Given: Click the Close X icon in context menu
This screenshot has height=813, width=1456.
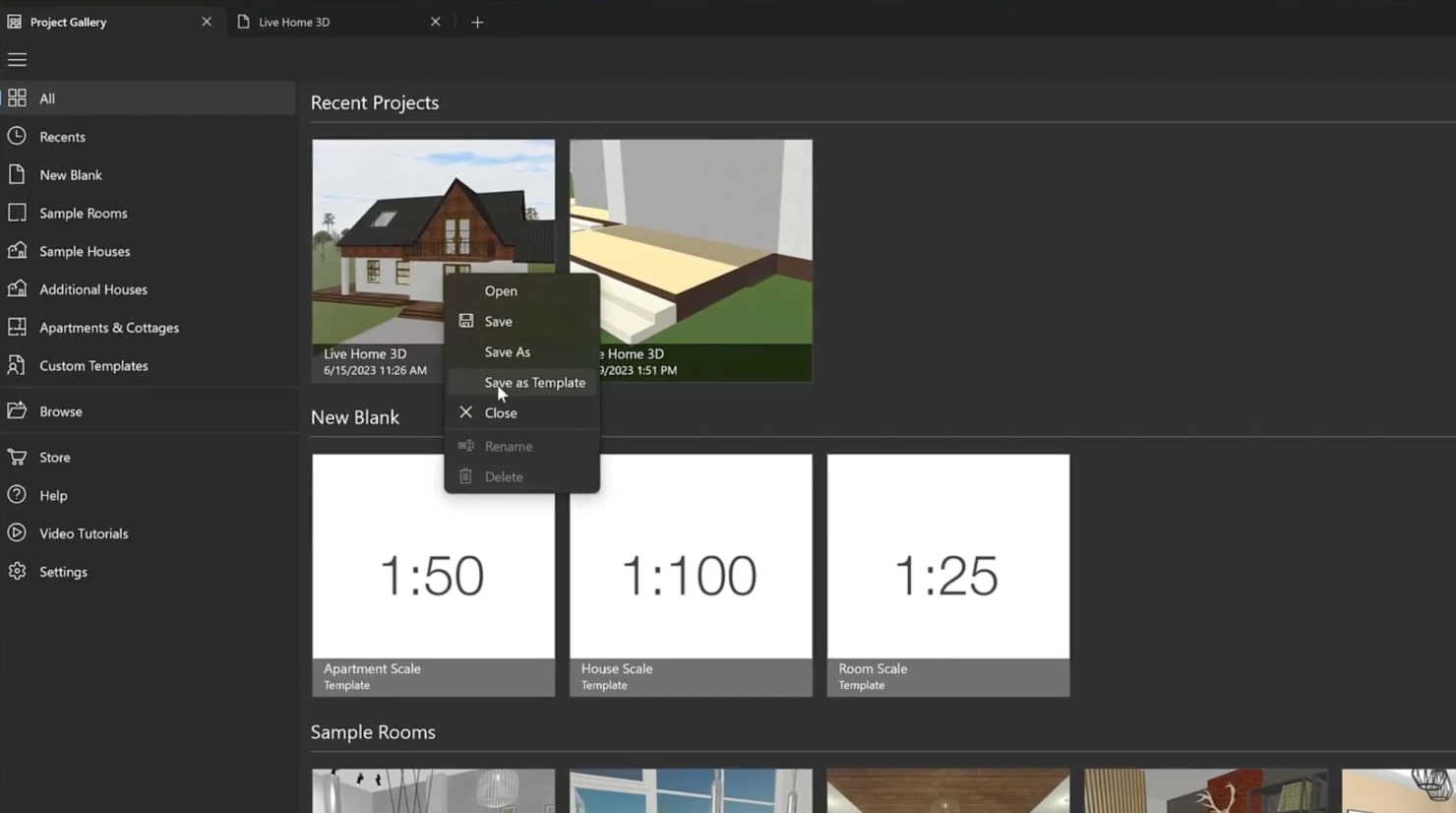Looking at the screenshot, I should click(466, 412).
